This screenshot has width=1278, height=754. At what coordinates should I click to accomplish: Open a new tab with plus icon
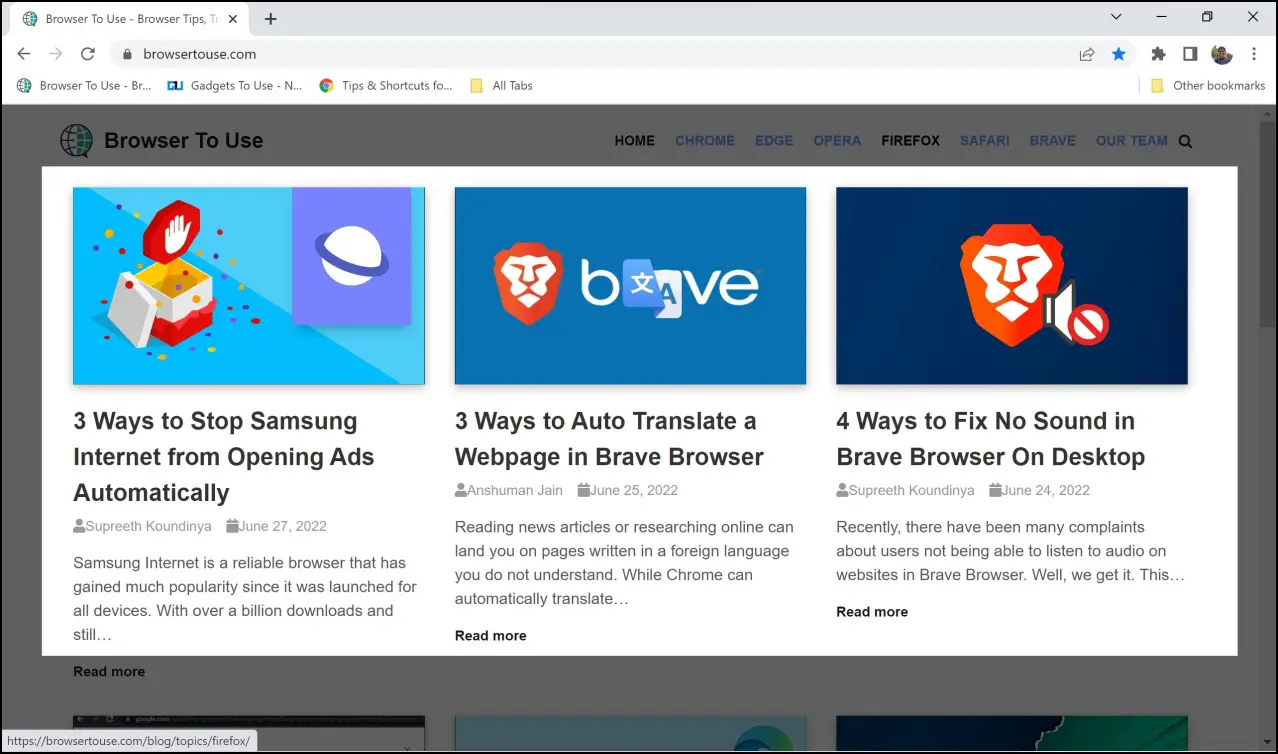pyautogui.click(x=271, y=19)
